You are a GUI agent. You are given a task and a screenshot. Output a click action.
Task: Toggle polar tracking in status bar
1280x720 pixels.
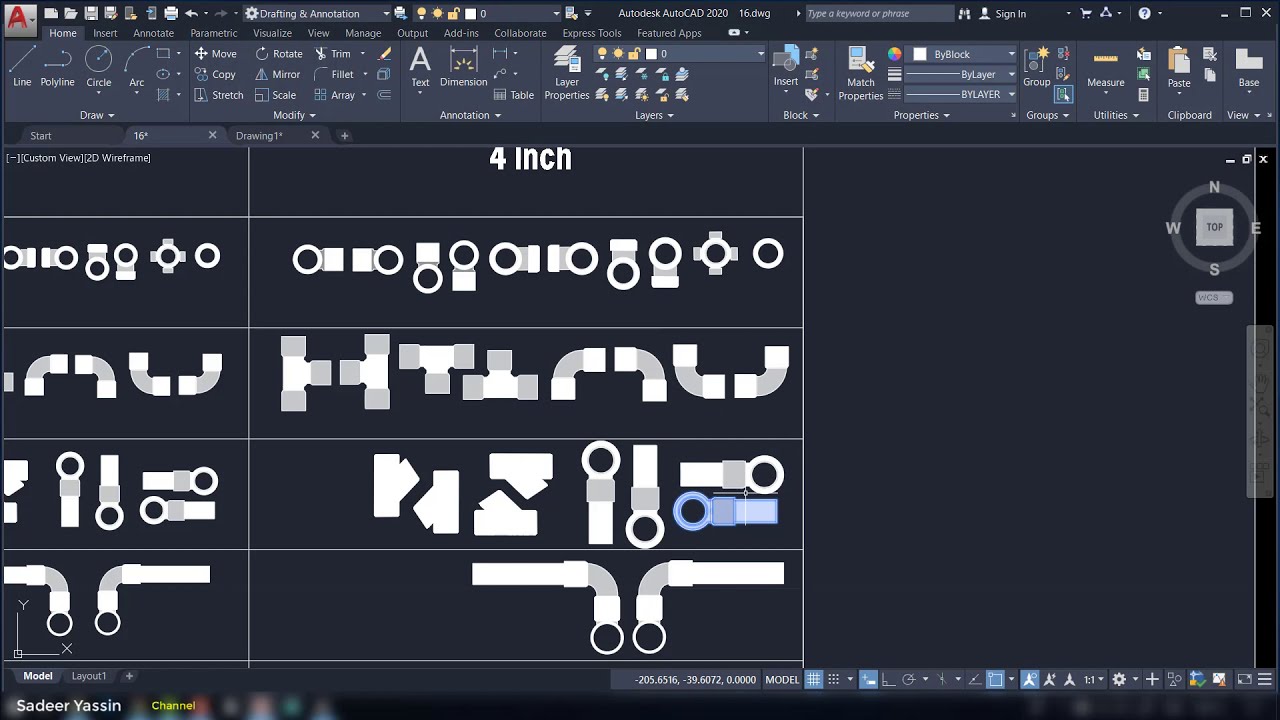(908, 679)
